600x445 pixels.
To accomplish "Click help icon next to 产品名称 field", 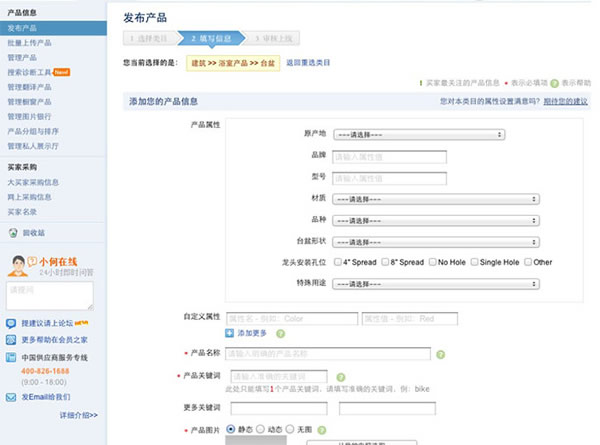I will (x=441, y=354).
